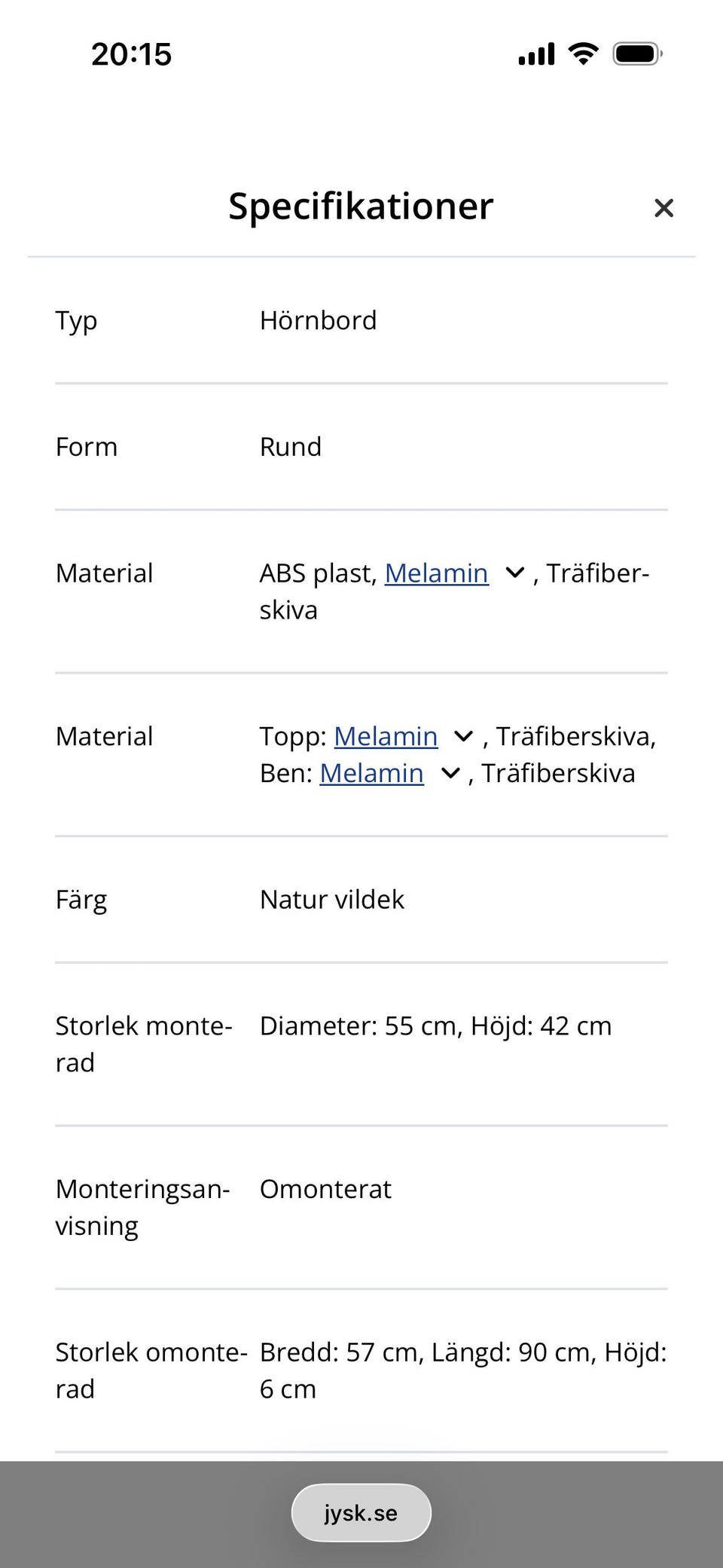Image resolution: width=723 pixels, height=1568 pixels.
Task: Open the Melamin link after Topp
Action: 386,736
